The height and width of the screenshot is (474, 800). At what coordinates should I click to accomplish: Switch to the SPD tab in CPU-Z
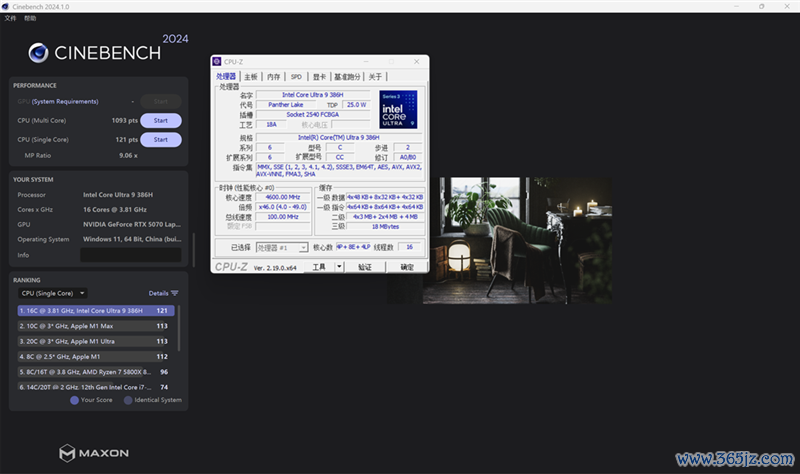[x=296, y=77]
